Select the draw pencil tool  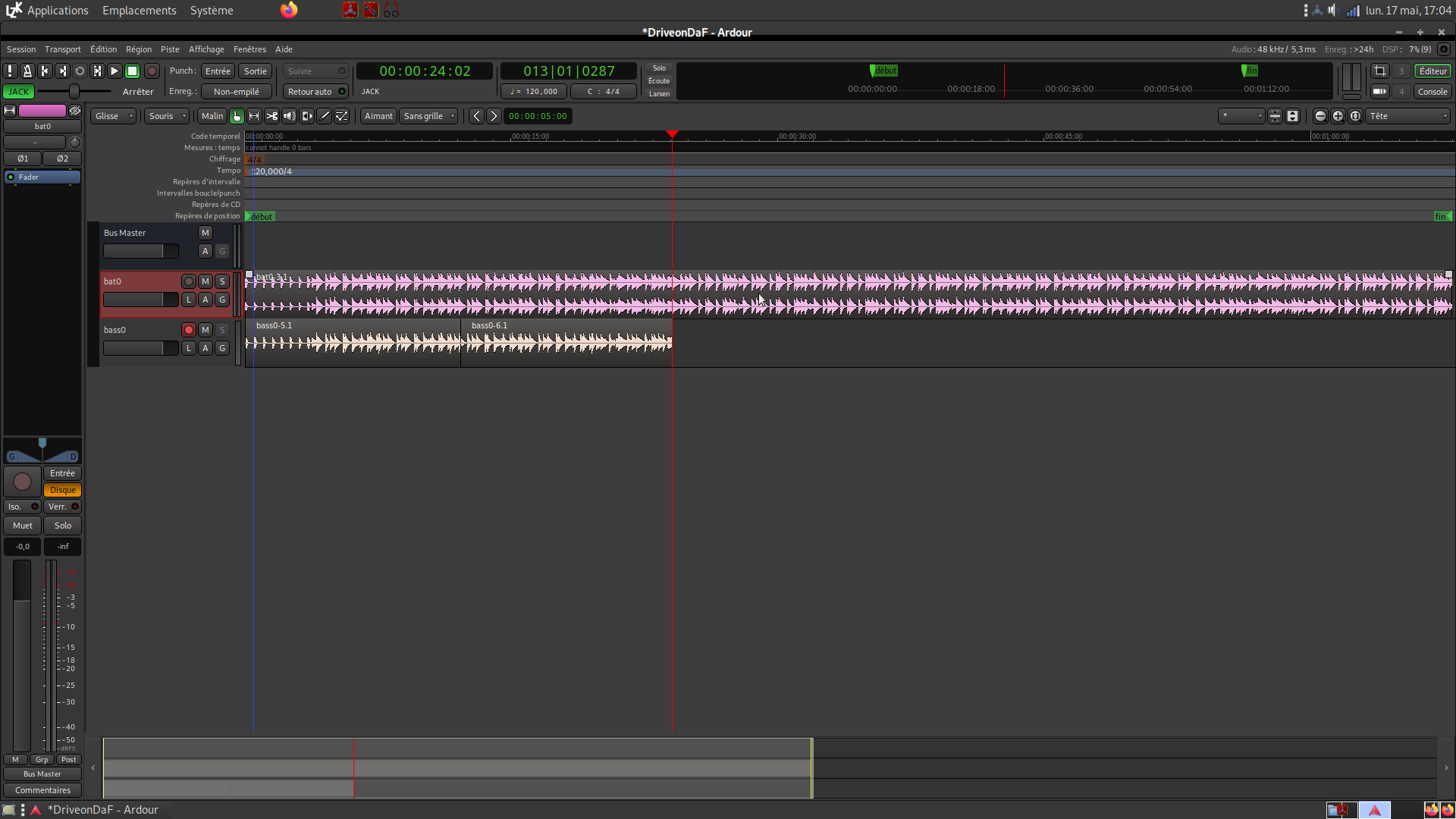pyautogui.click(x=325, y=116)
